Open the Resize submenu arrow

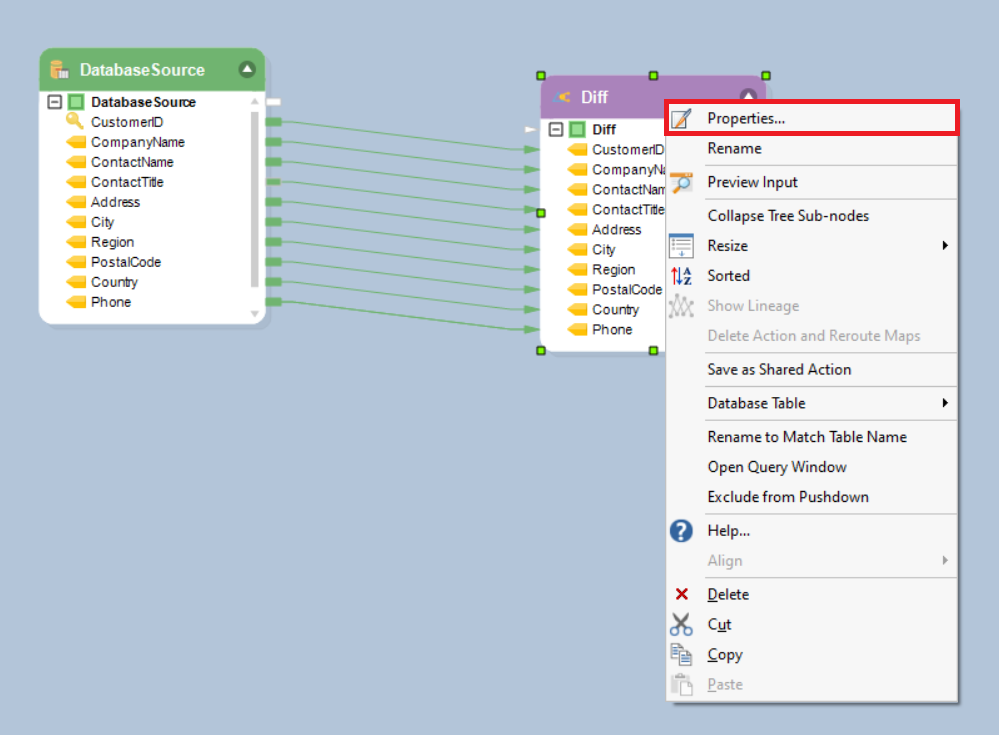click(x=944, y=246)
